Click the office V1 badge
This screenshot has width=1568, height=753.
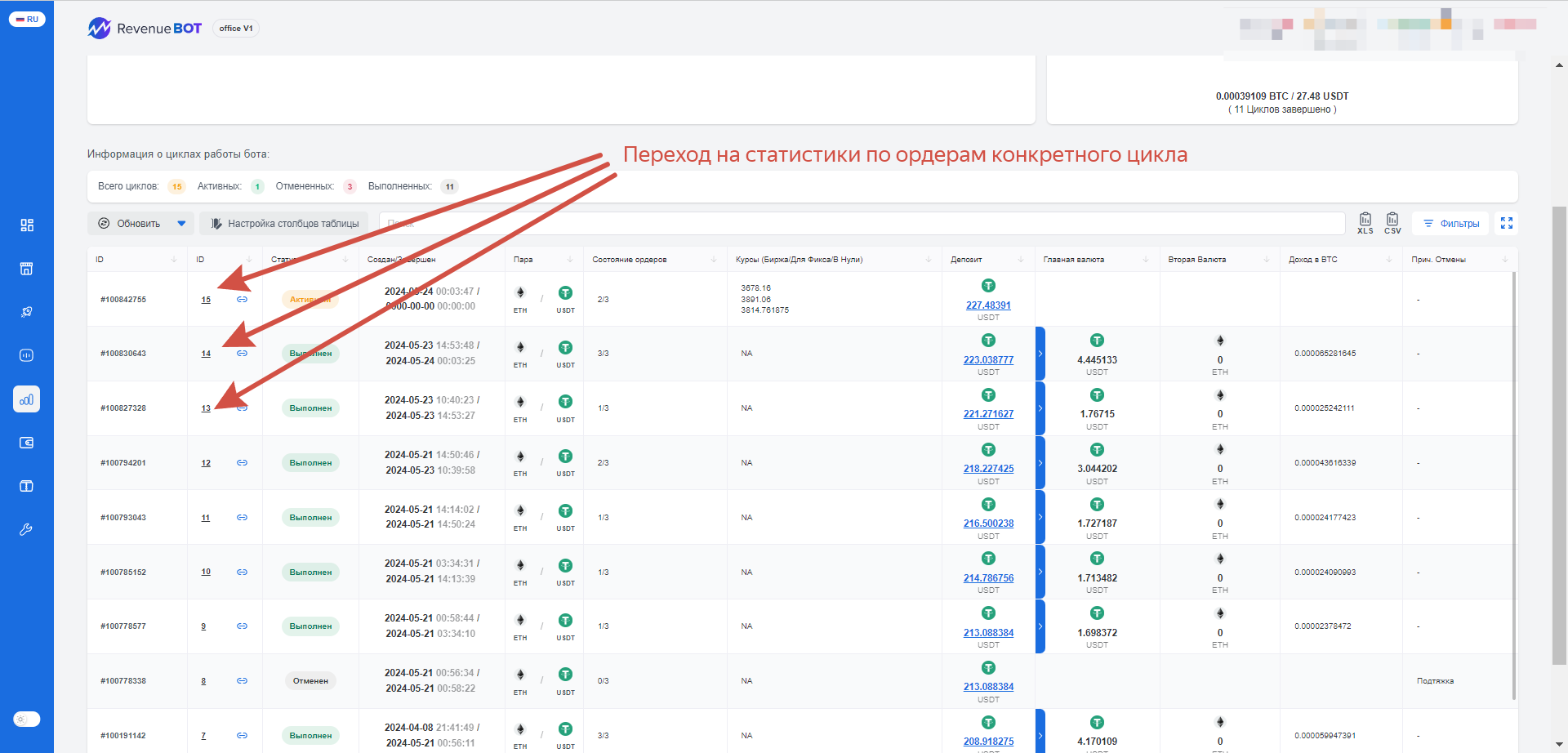[x=236, y=29]
